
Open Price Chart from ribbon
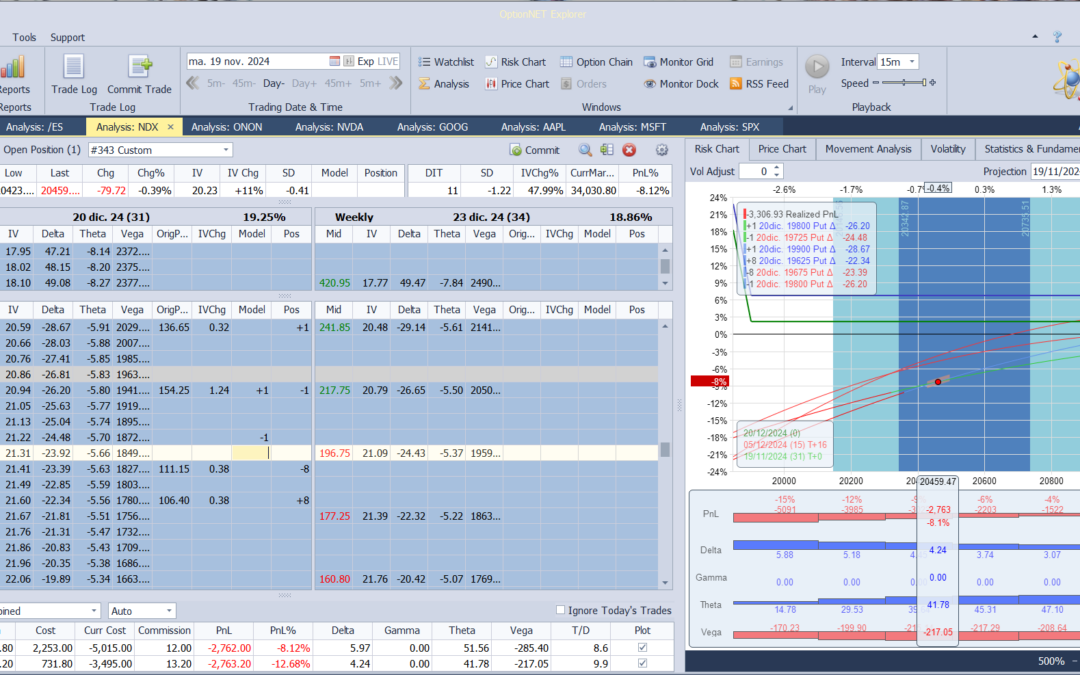[517, 84]
